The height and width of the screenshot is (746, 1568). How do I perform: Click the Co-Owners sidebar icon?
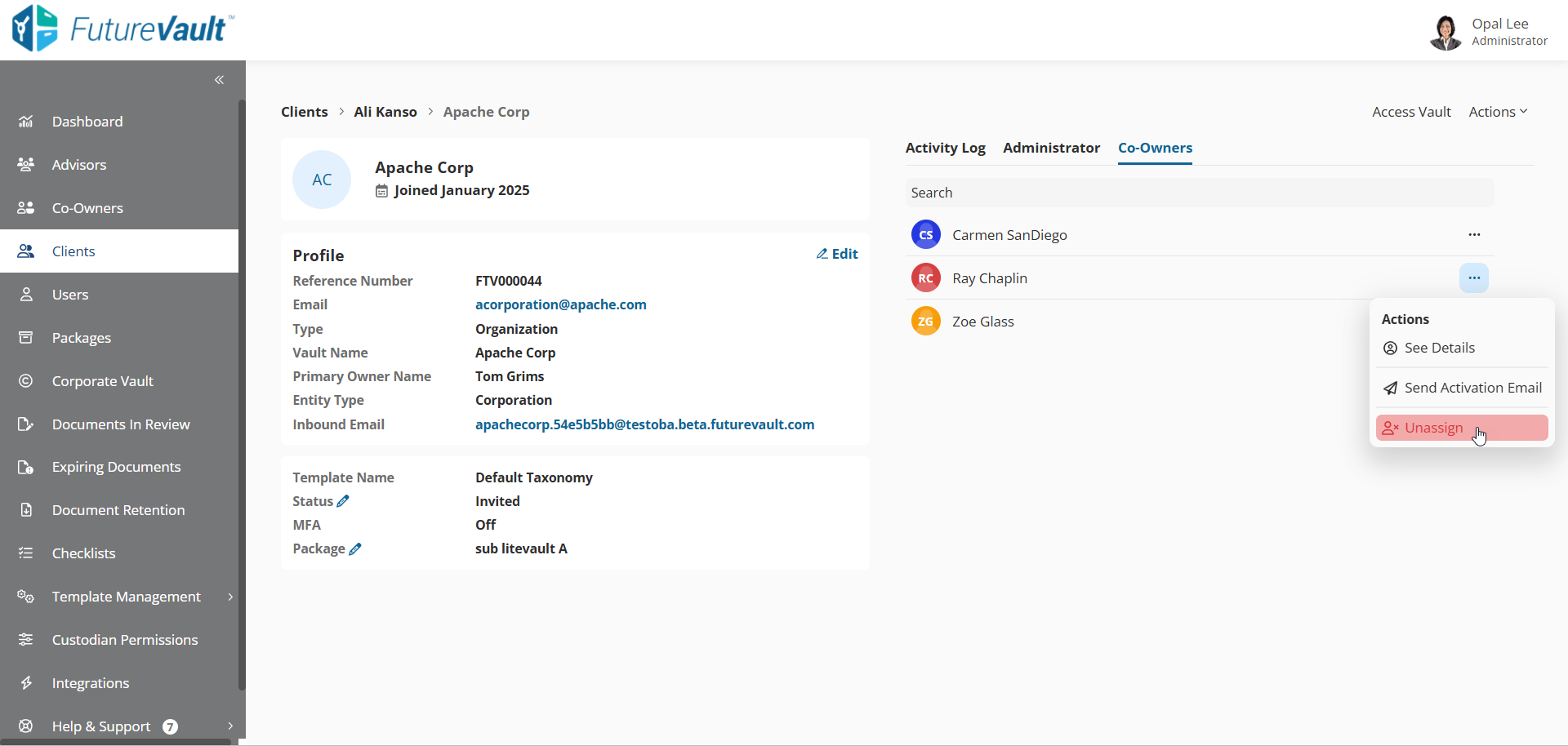26,208
